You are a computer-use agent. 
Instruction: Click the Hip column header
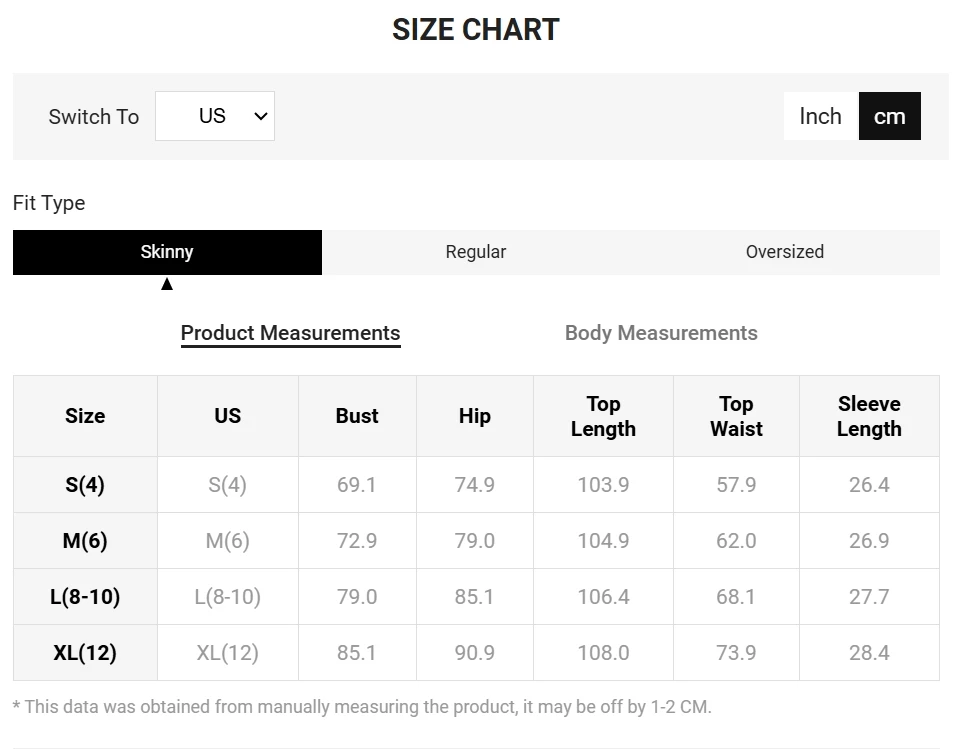(x=474, y=416)
